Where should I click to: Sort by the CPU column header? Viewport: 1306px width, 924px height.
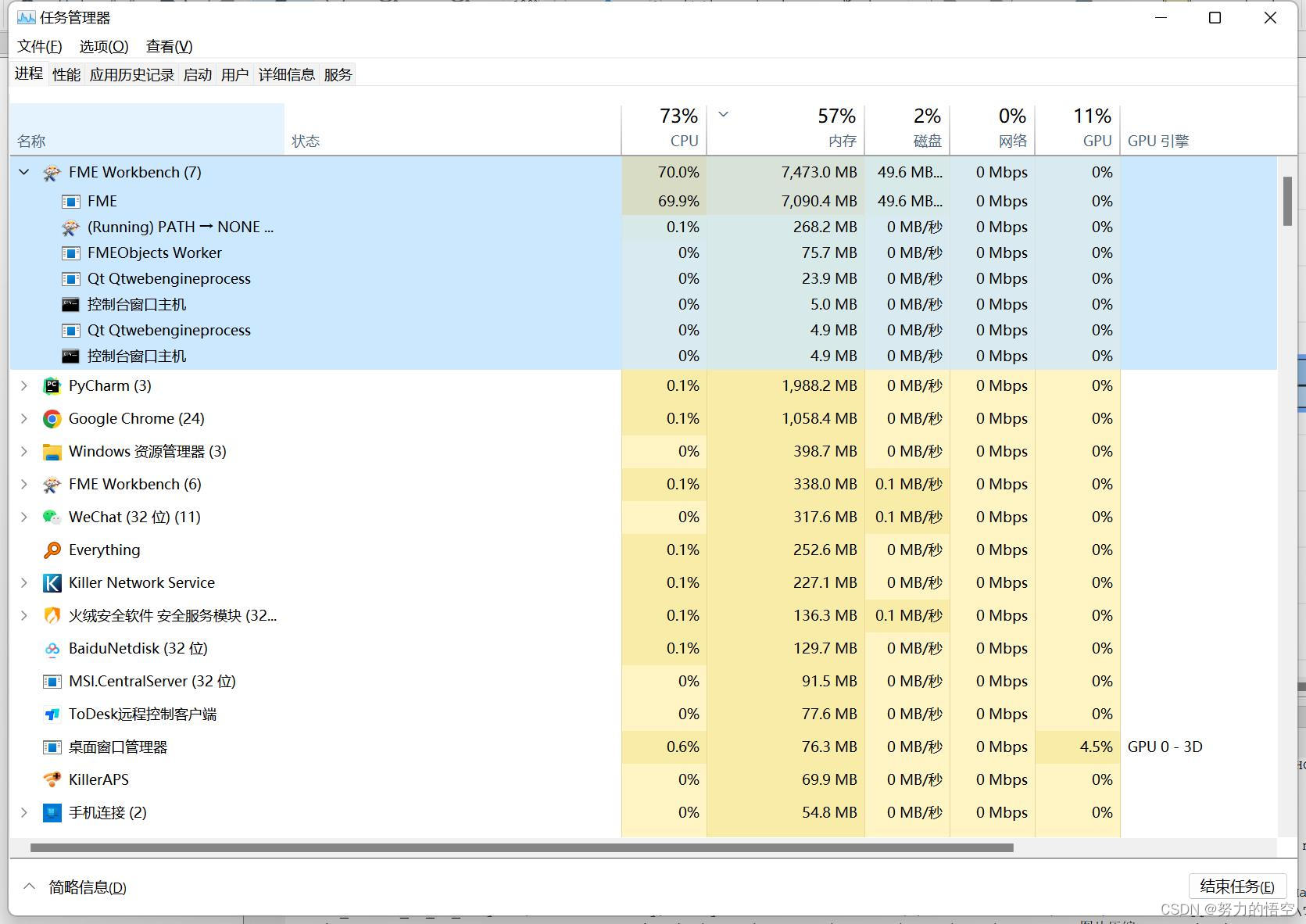(x=664, y=129)
